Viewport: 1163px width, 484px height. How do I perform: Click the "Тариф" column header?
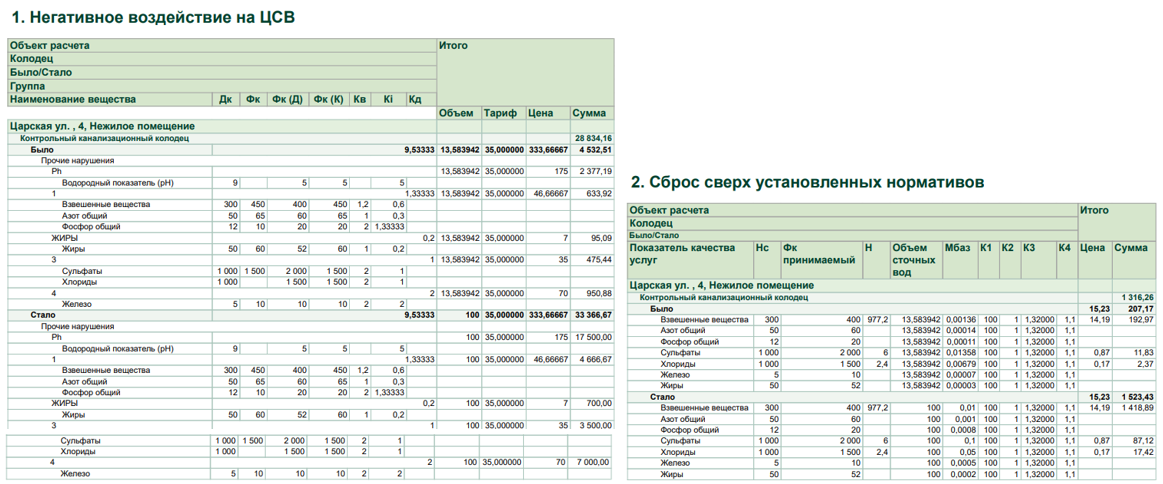click(x=500, y=113)
